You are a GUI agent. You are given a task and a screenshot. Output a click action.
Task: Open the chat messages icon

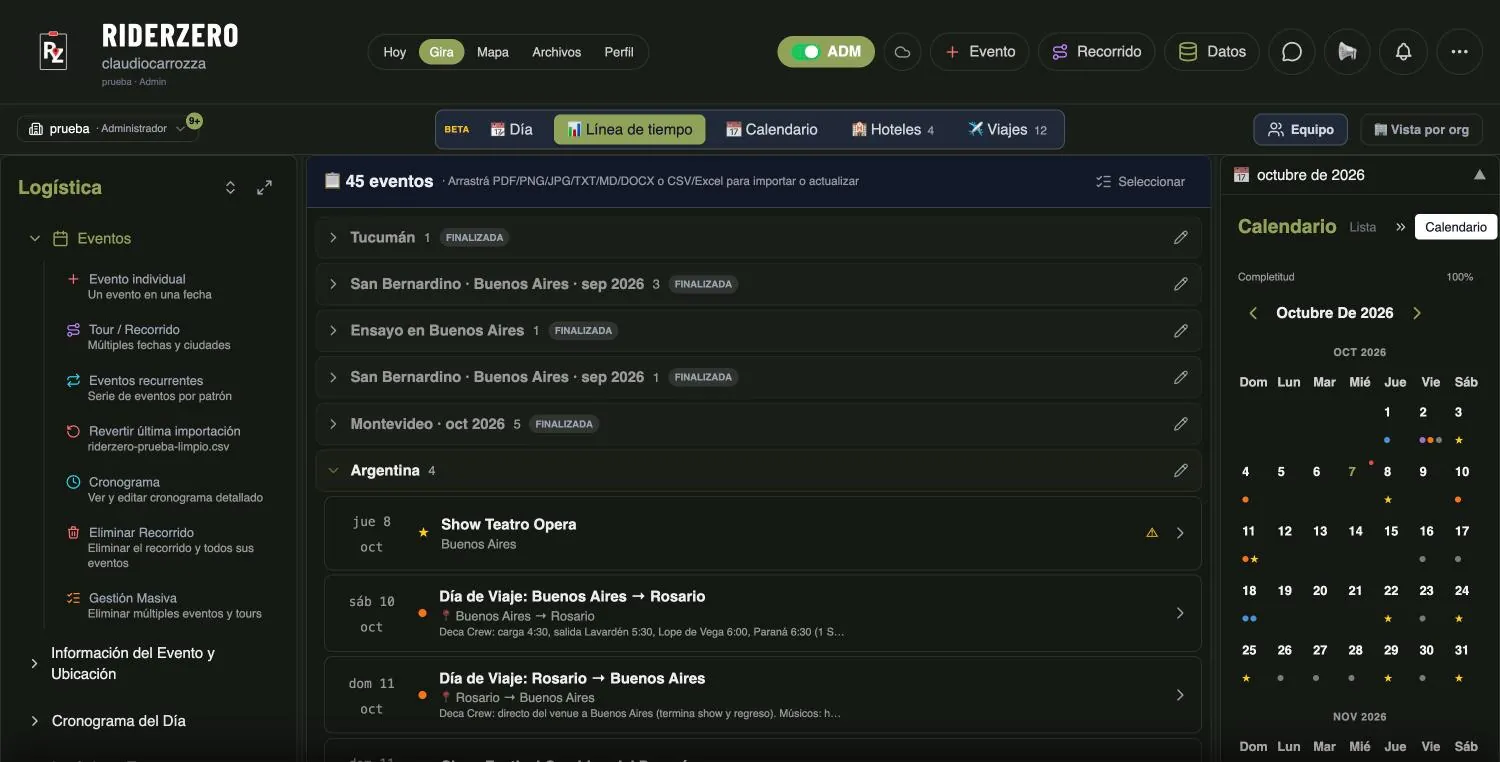pyautogui.click(x=1292, y=52)
